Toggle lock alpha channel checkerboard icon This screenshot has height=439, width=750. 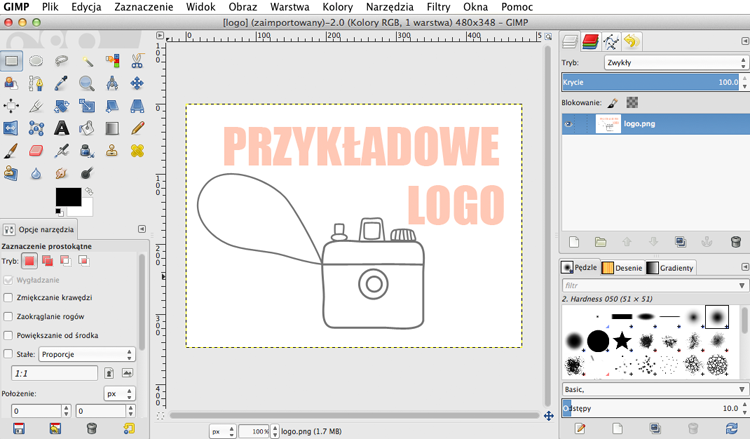(632, 102)
